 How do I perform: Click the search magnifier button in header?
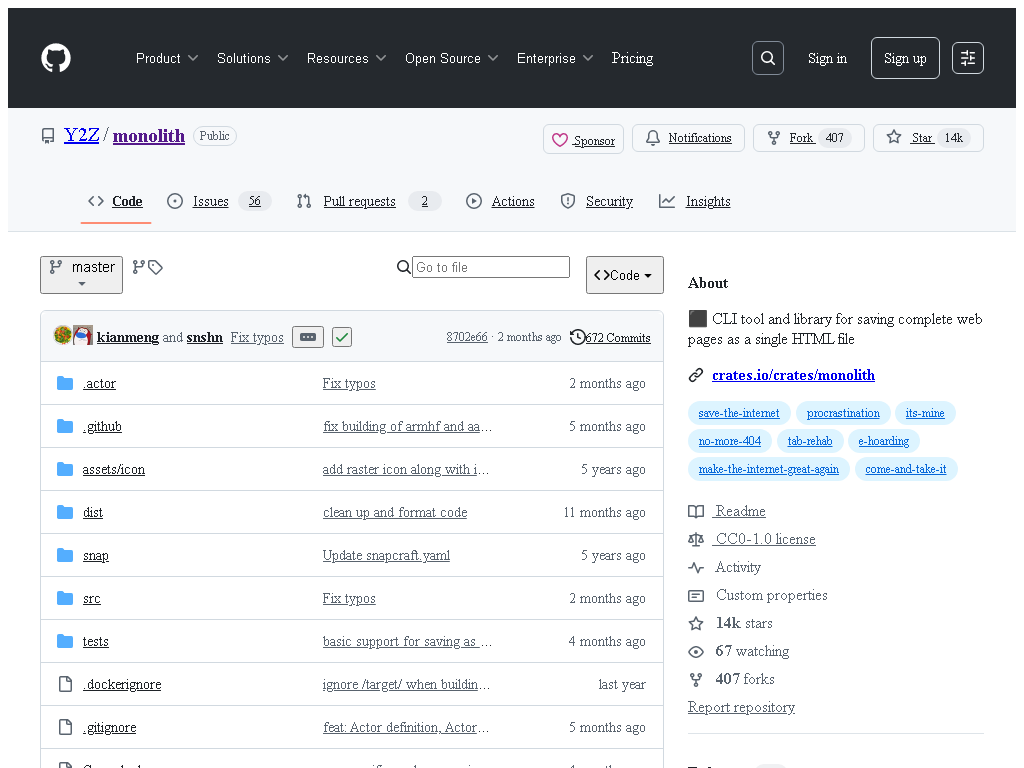[x=768, y=58]
